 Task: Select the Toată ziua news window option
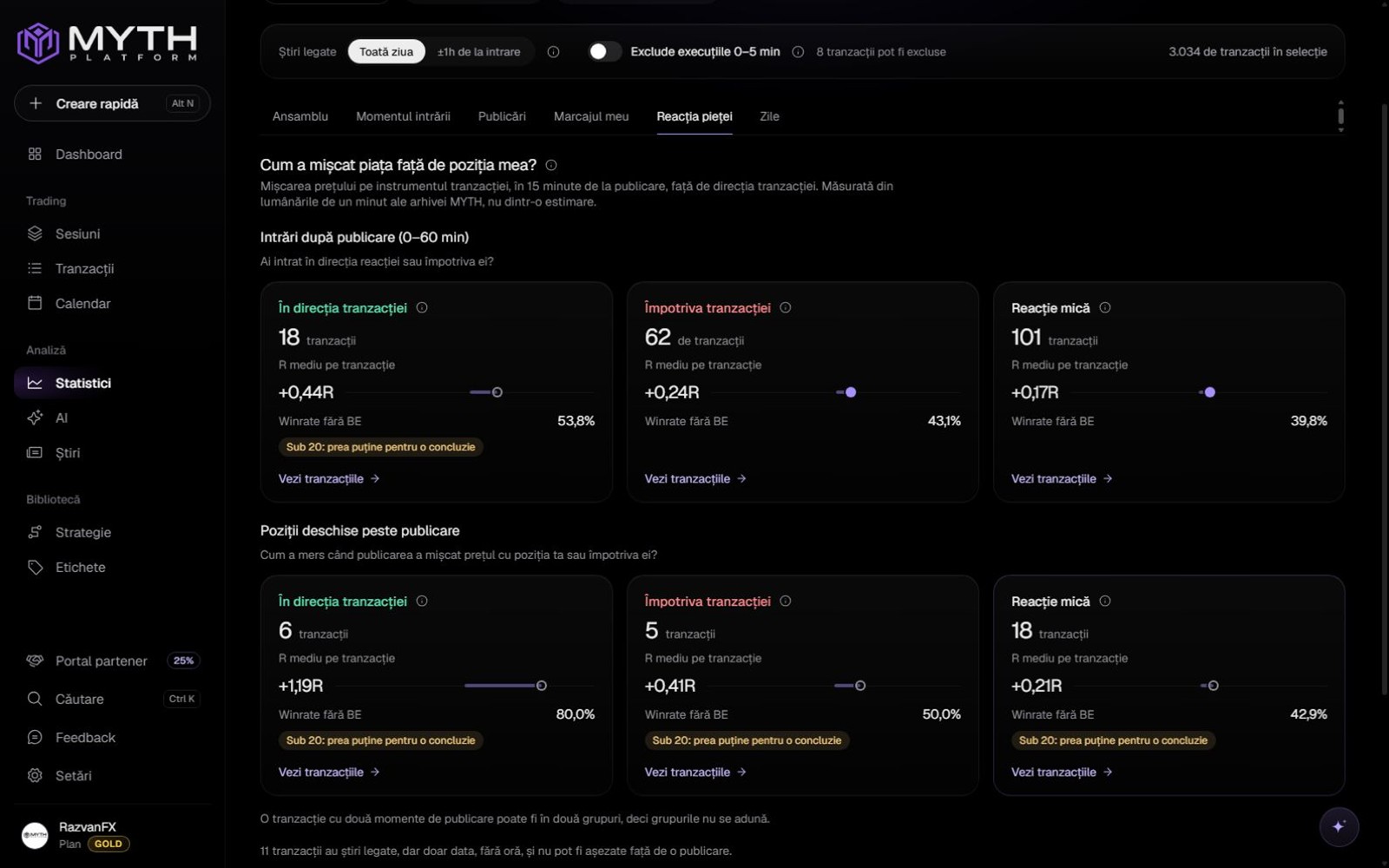click(x=386, y=51)
